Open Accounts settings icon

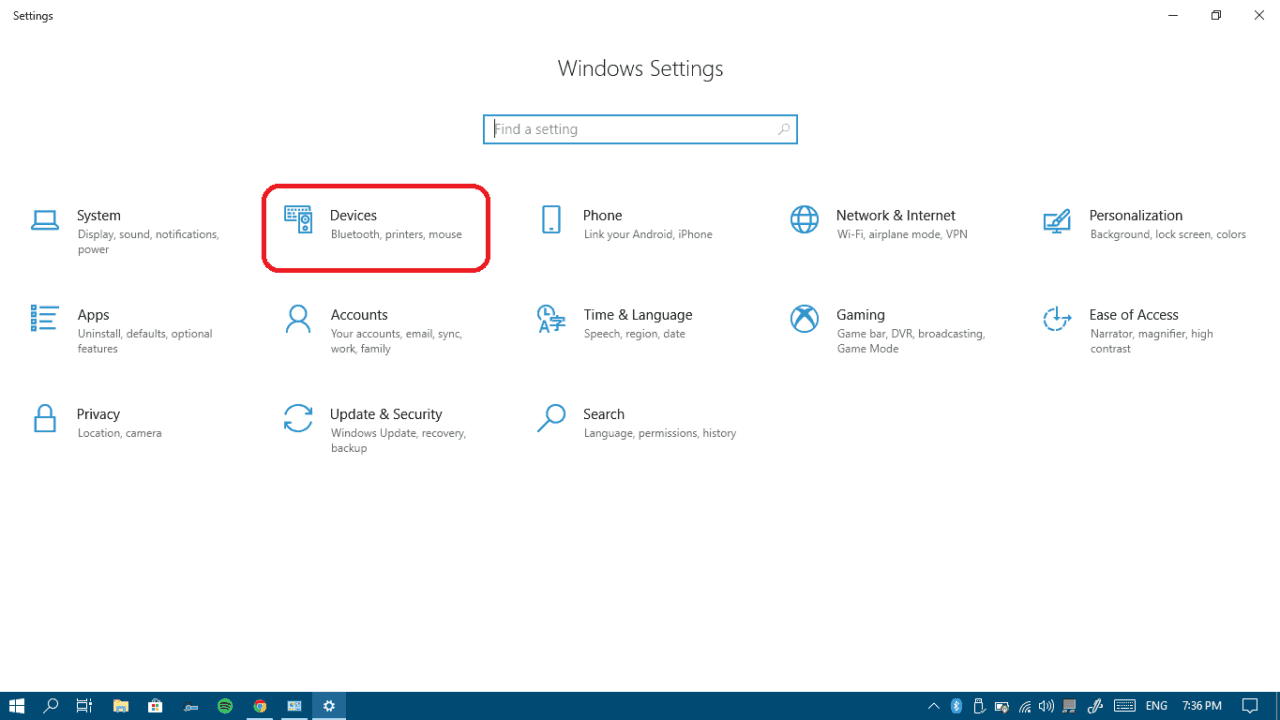point(297,318)
